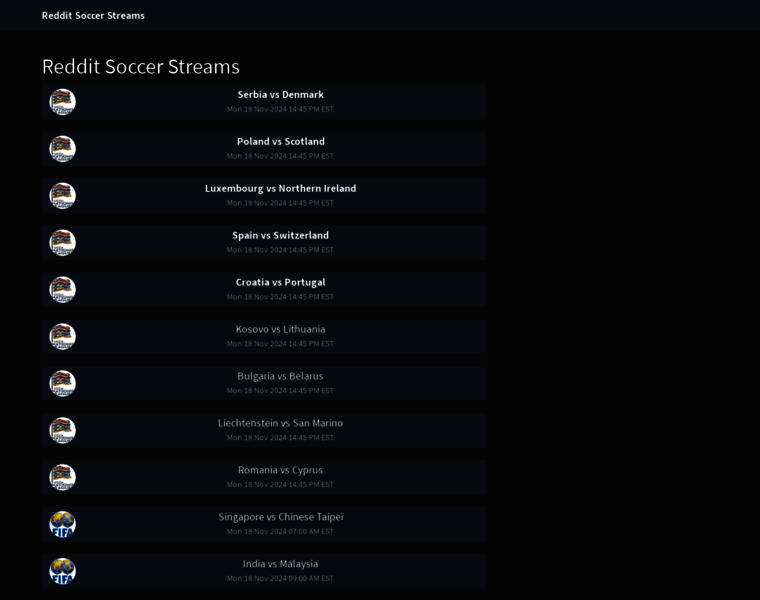Open the Poland vs Scotland stream
The image size is (760, 600).
tap(280, 142)
